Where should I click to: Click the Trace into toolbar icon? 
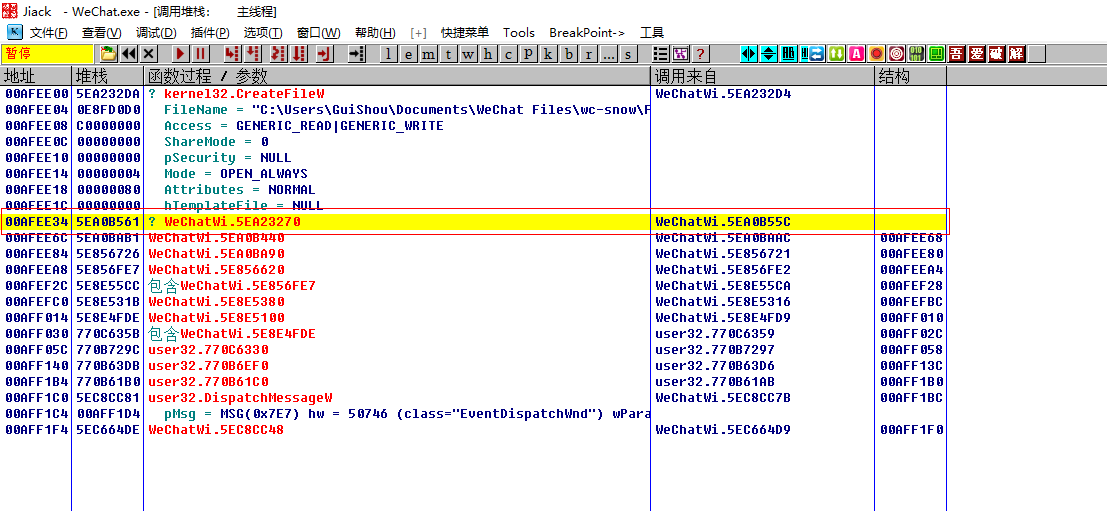point(278,54)
